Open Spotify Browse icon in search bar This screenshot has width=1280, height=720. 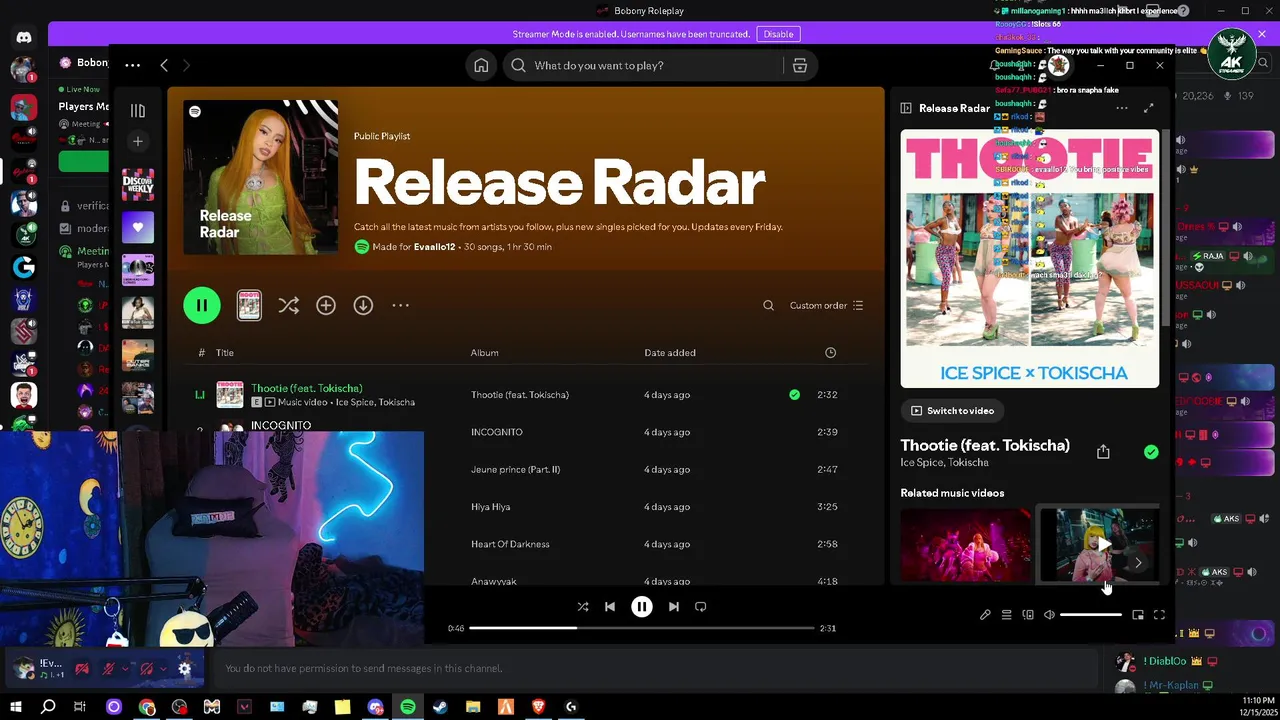799,65
